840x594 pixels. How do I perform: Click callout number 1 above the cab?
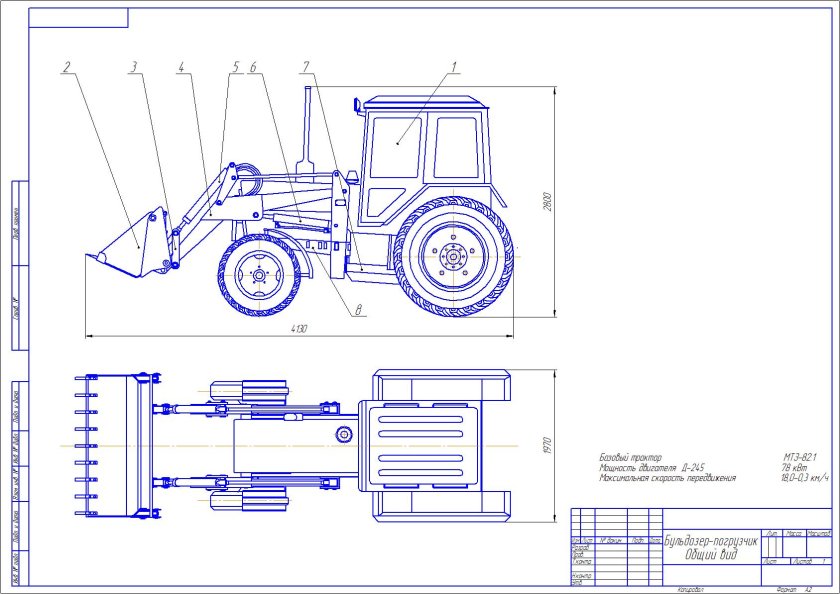click(453, 68)
